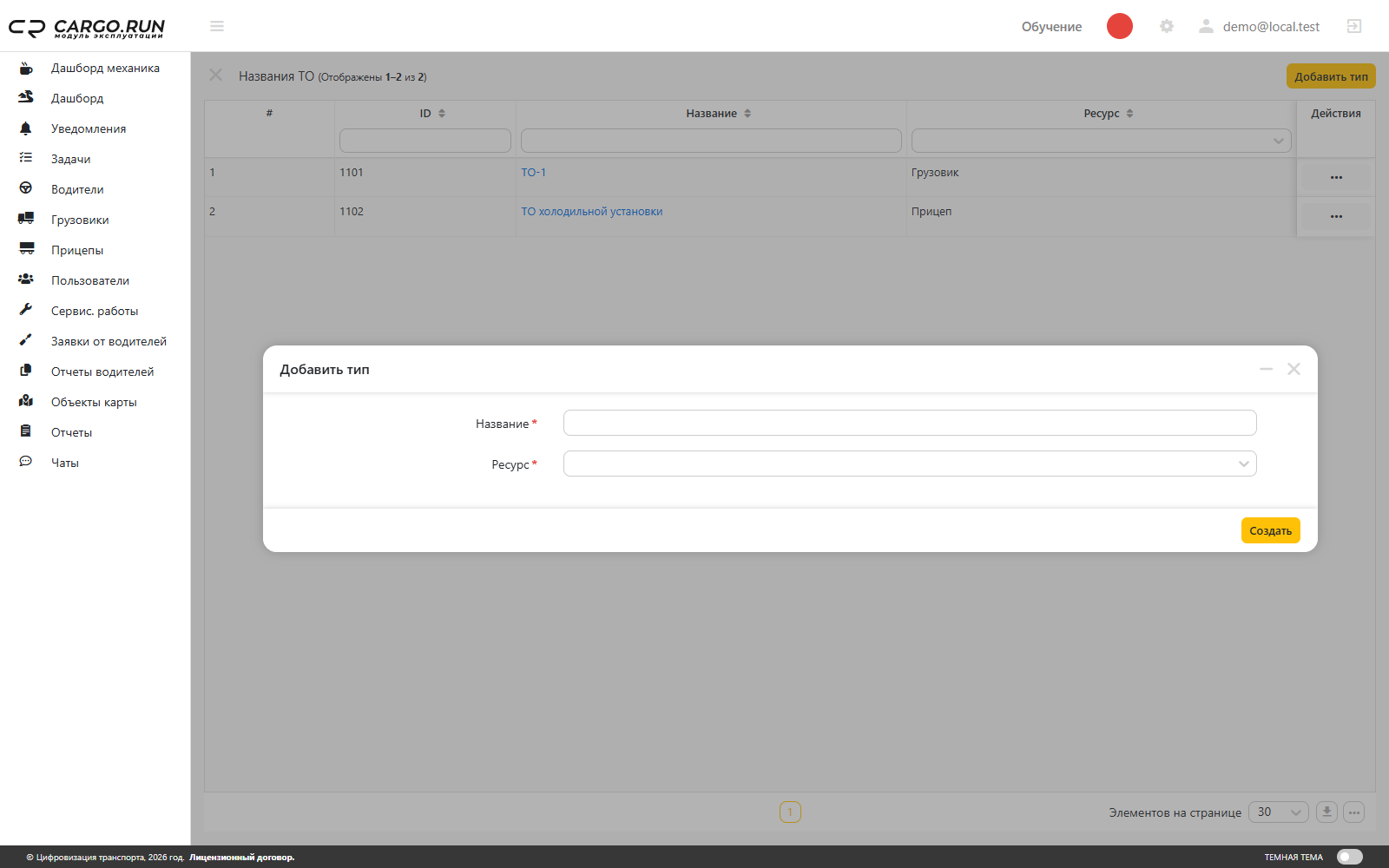This screenshot has height=868, width=1389.
Task: Open Дашборд механика in sidebar
Action: [x=105, y=68]
